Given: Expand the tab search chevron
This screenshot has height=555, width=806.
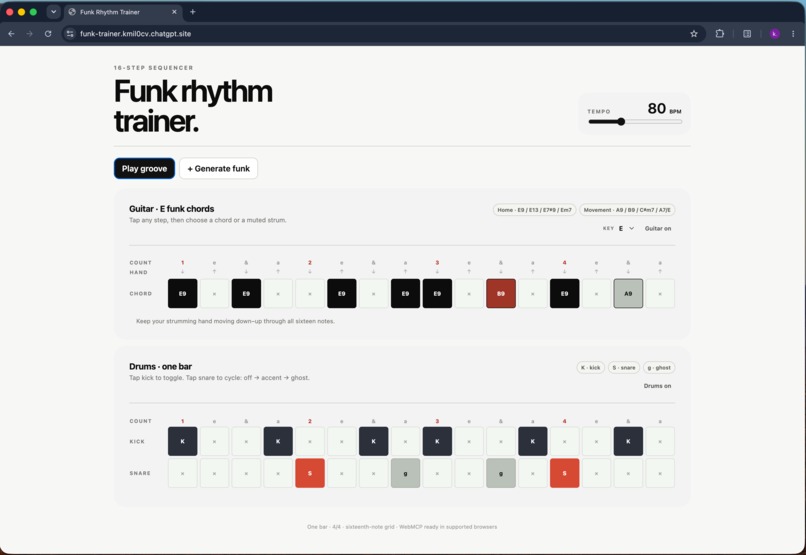Looking at the screenshot, I should [53, 12].
